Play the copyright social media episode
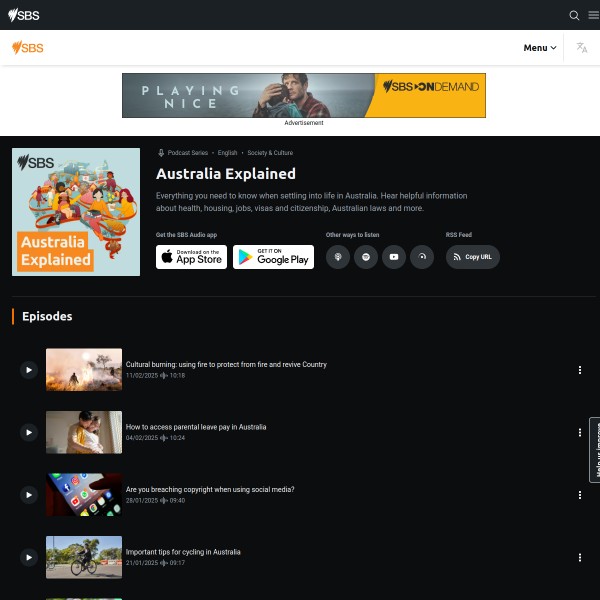Viewport: 600px width, 600px height. 29,494
